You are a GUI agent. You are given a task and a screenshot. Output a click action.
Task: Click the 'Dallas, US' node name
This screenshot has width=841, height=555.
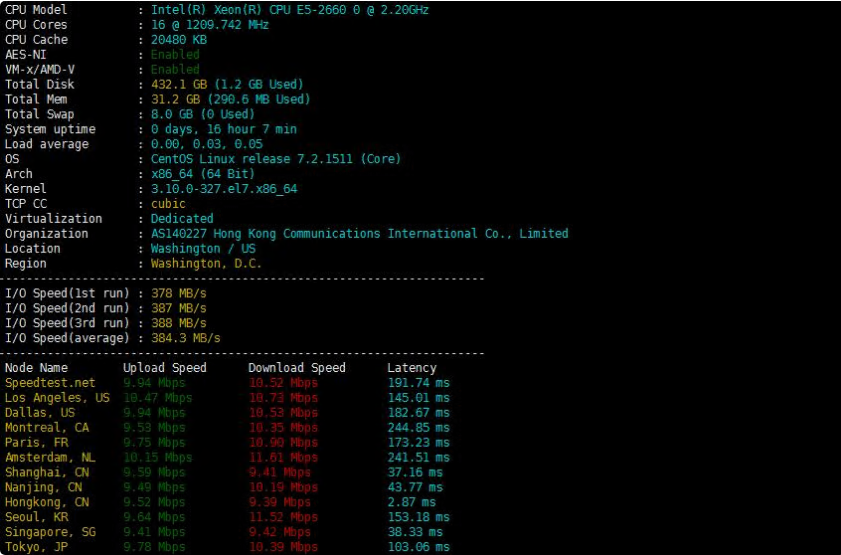[x=40, y=413]
